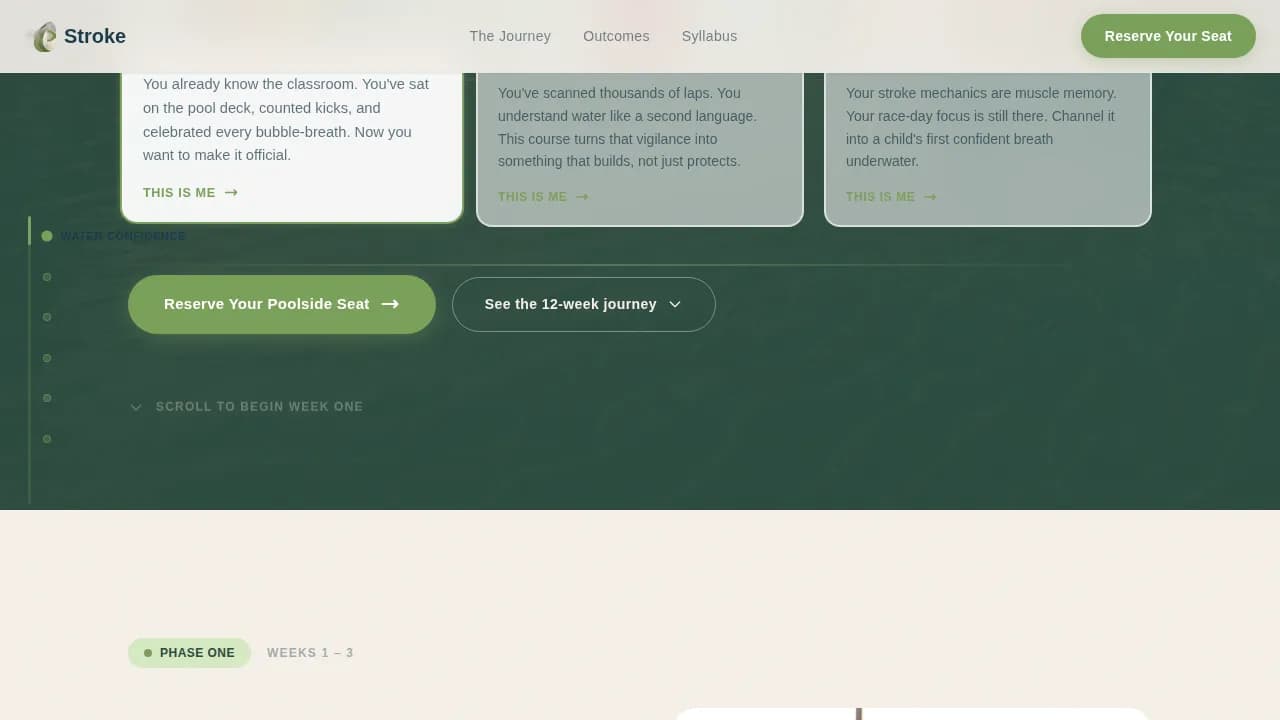Select the Water Confidence timeline dot
Viewport: 1280px width, 720px height.
[x=46, y=236]
